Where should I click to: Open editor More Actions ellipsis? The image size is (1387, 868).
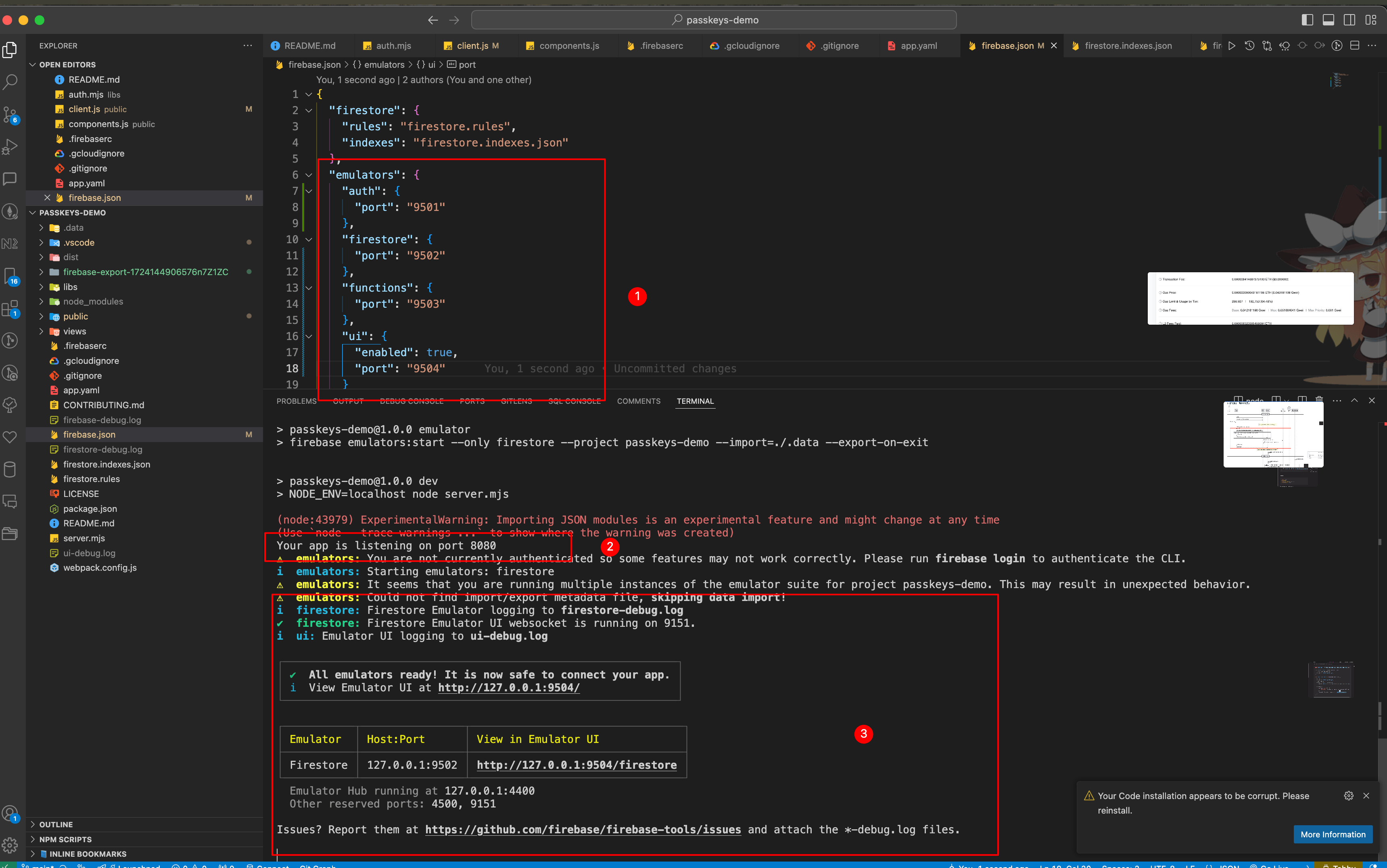[1372, 46]
